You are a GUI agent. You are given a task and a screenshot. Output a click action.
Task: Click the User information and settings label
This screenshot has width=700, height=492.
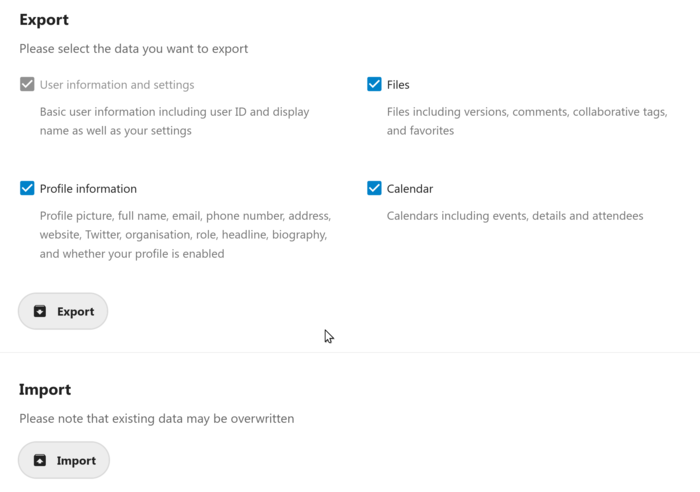pyautogui.click(x=117, y=85)
